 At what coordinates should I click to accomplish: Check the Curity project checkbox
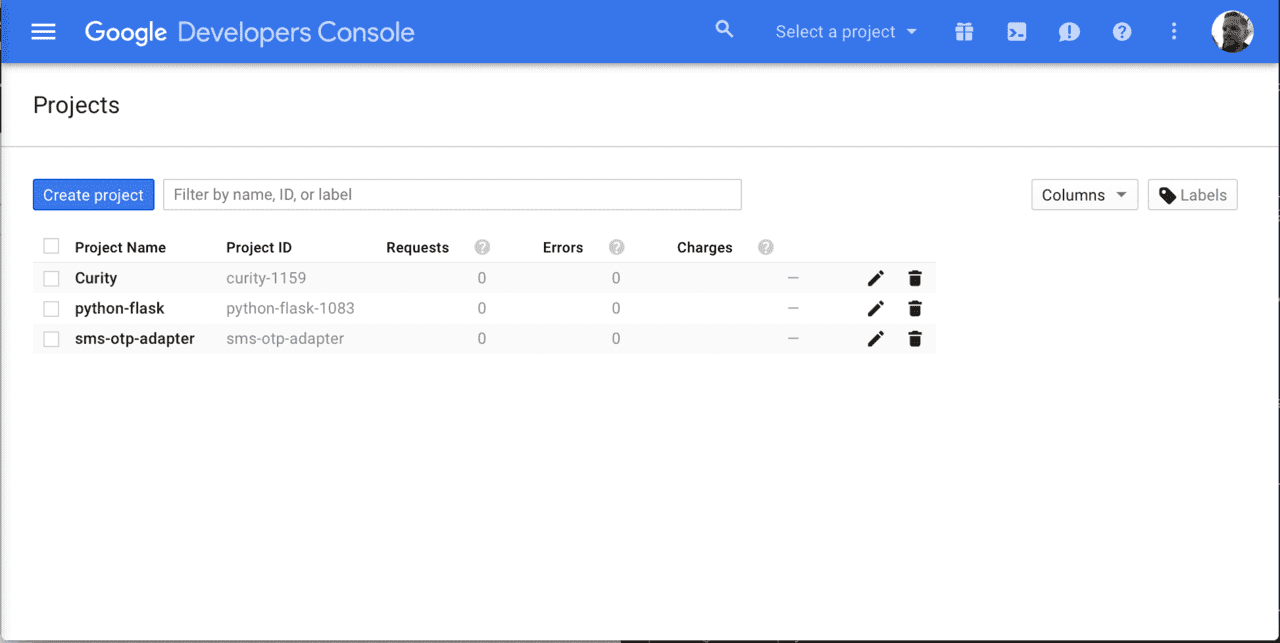click(x=51, y=278)
